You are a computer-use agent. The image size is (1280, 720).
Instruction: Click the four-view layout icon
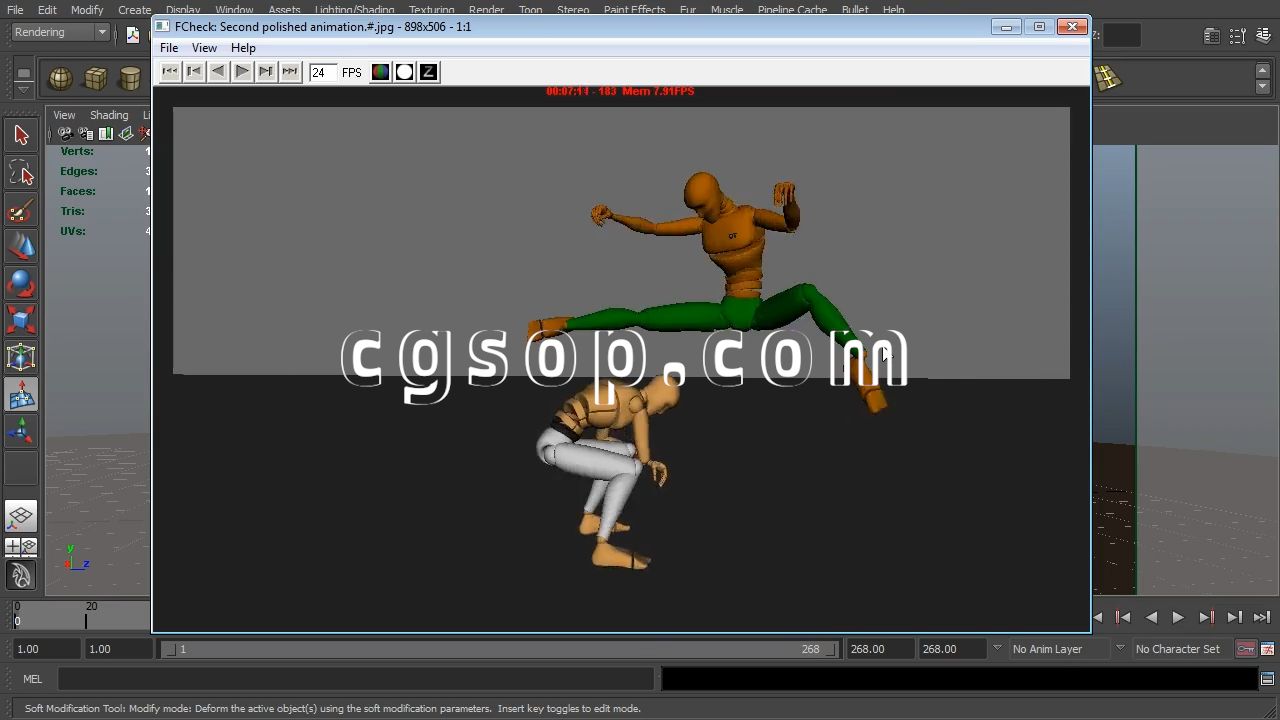21,546
